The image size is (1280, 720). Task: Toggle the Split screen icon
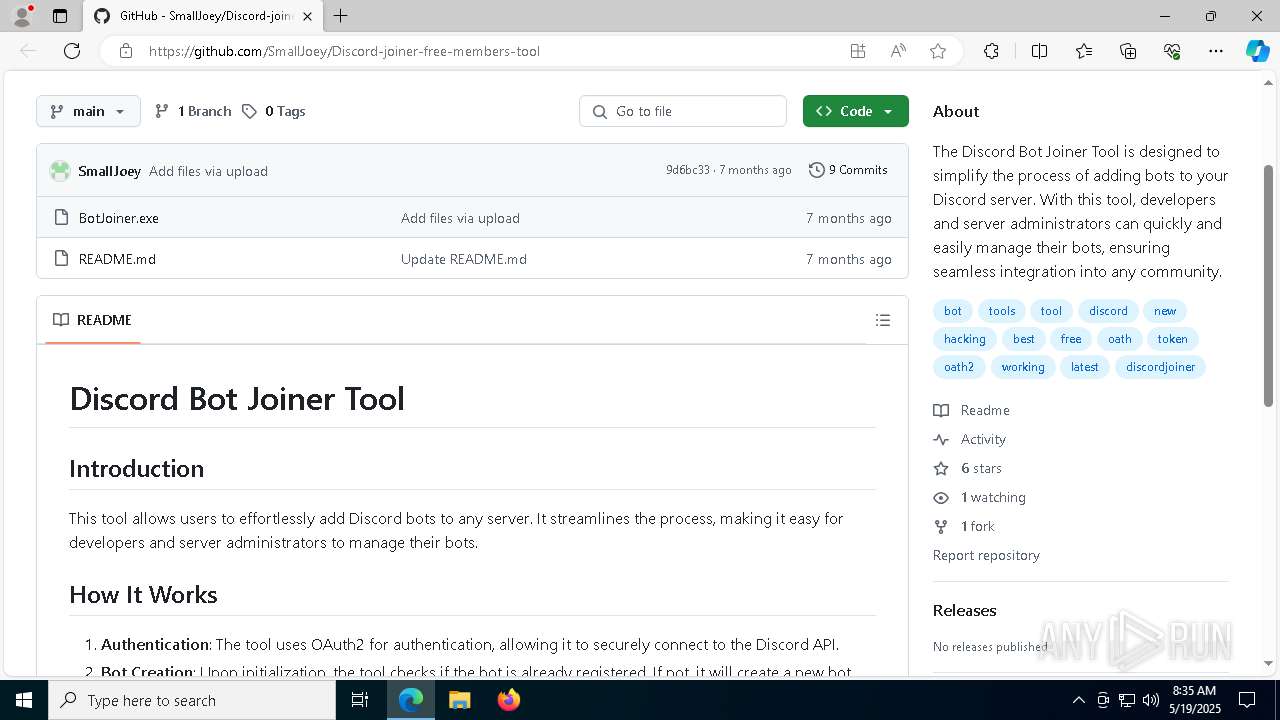(1039, 51)
